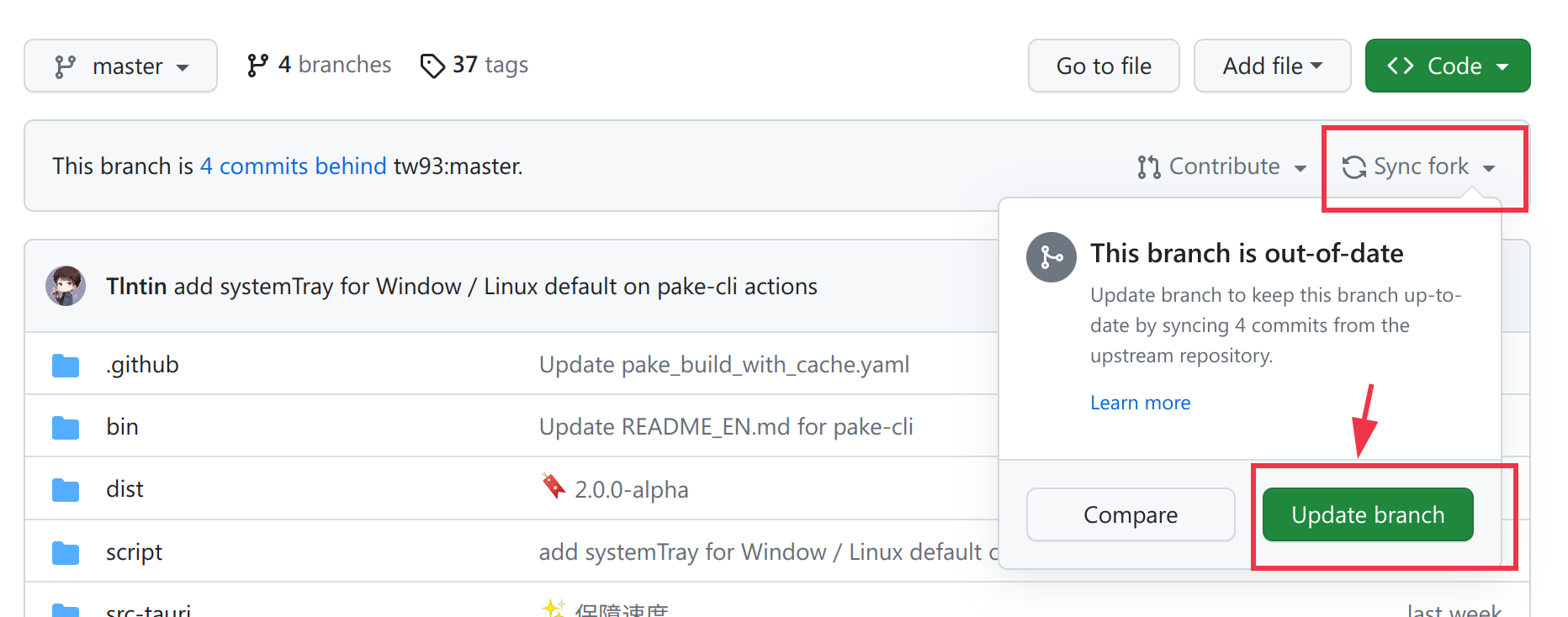The height and width of the screenshot is (617, 1568).
Task: Click the code brackets icon on Code button
Action: pos(1401,66)
